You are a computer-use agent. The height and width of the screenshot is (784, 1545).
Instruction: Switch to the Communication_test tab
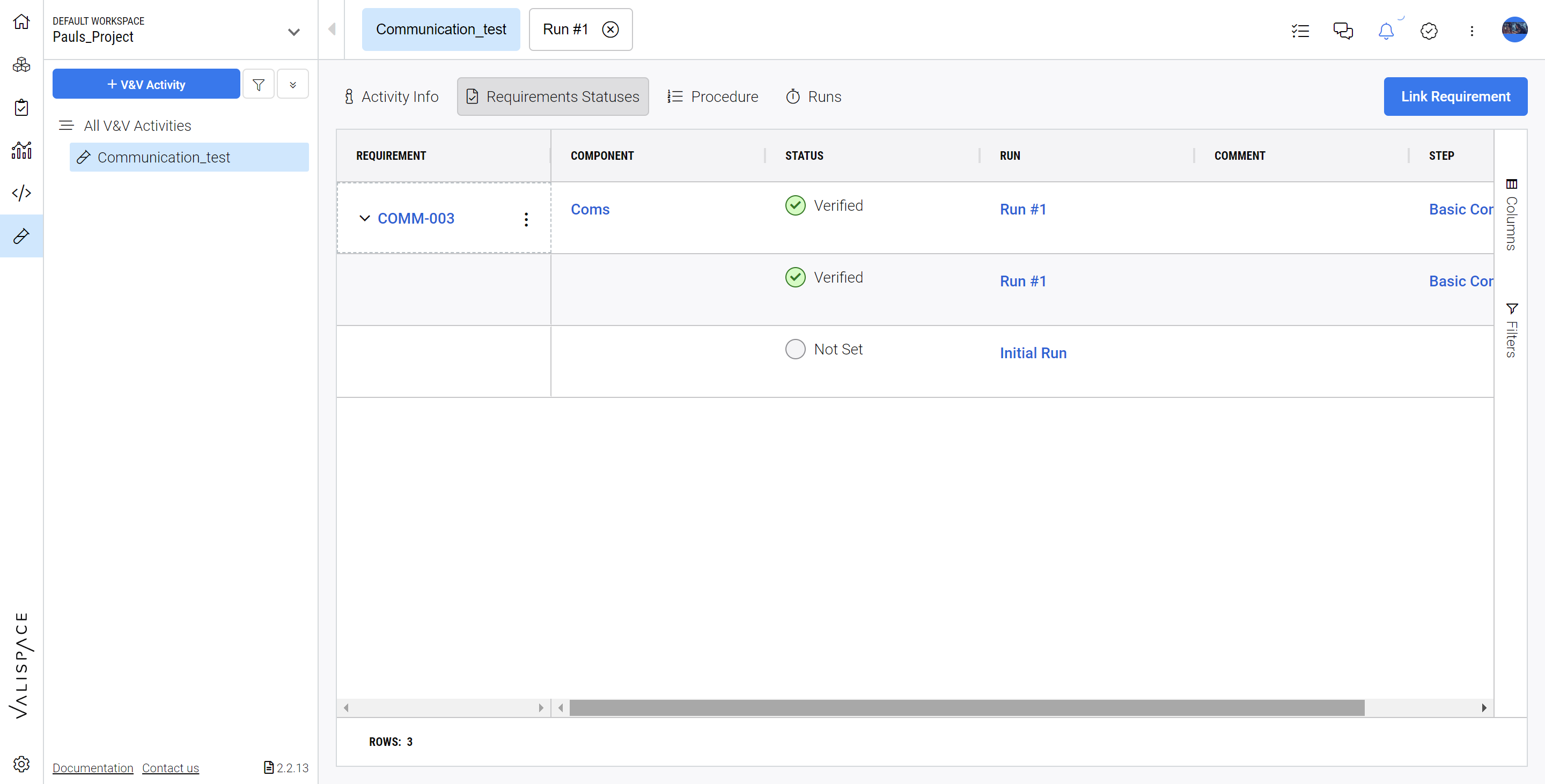click(x=441, y=29)
